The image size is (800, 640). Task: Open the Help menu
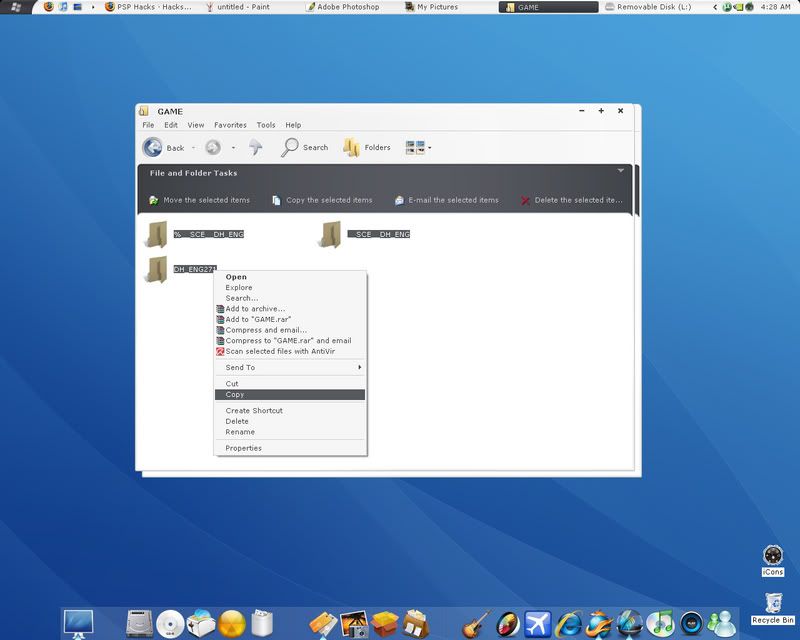click(293, 125)
